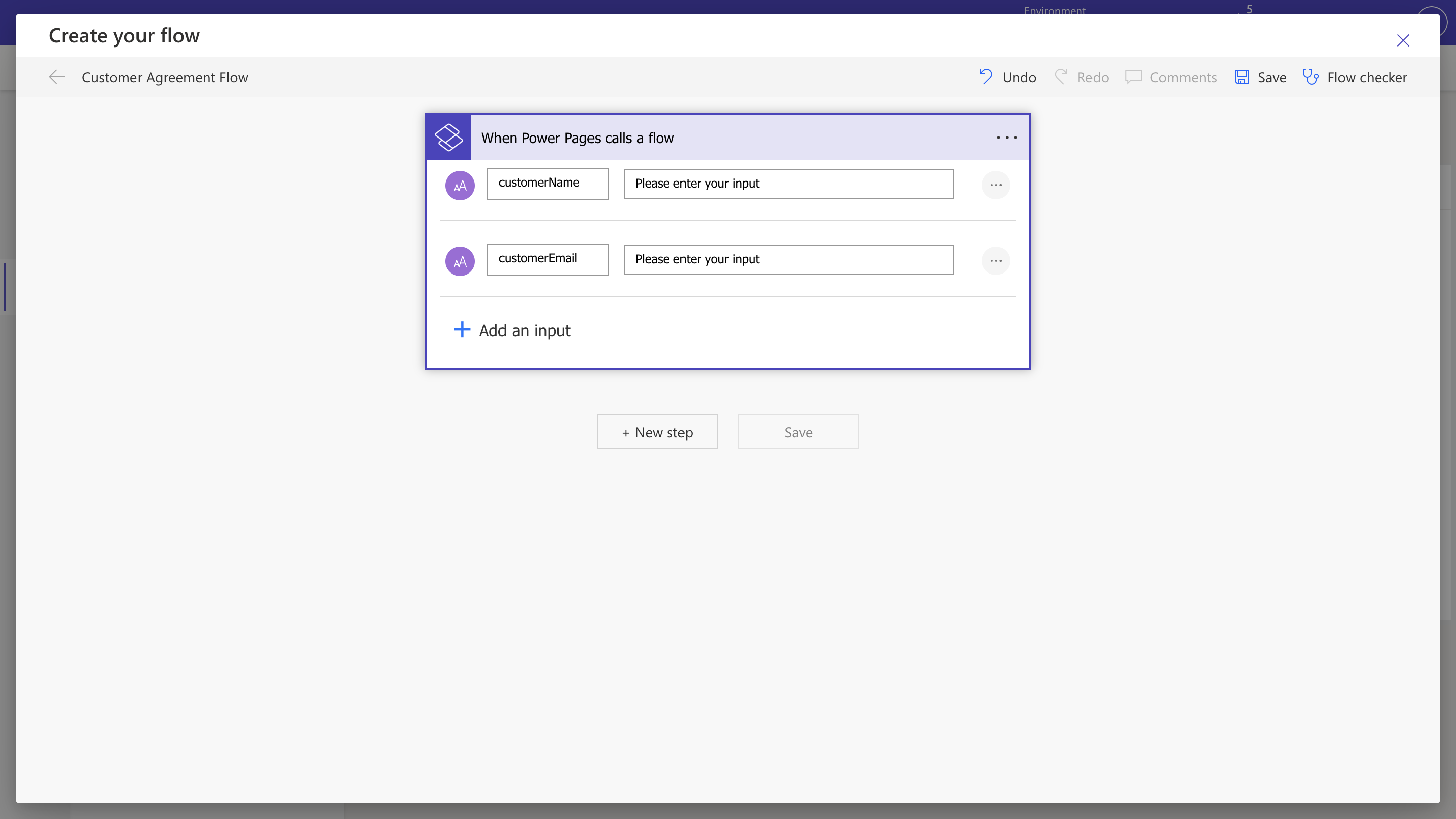Click the back arrow next to Customer Agreement Flow
Screen dimensions: 1456x819
[56, 77]
